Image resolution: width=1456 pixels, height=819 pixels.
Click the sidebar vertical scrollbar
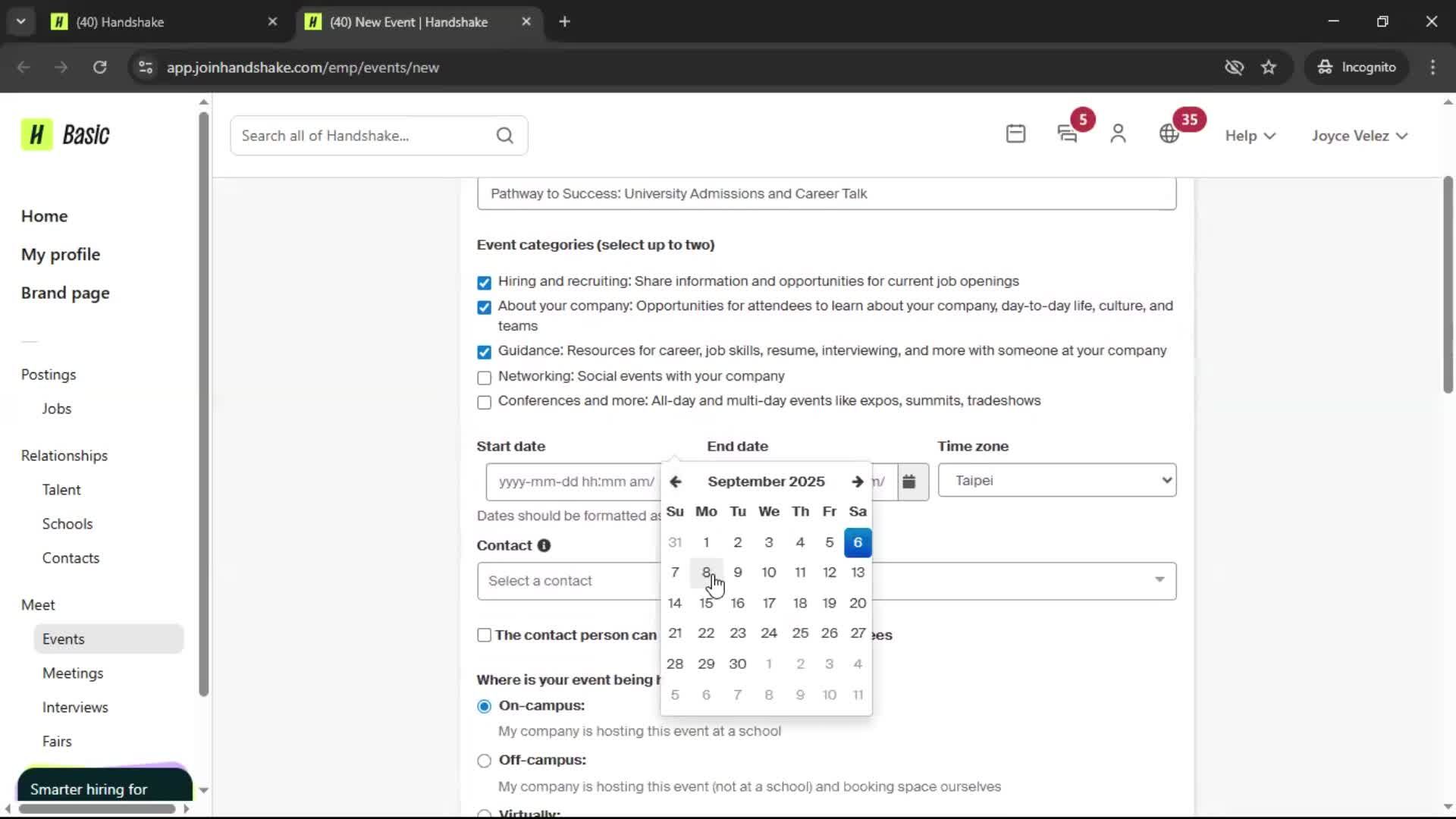click(x=203, y=403)
